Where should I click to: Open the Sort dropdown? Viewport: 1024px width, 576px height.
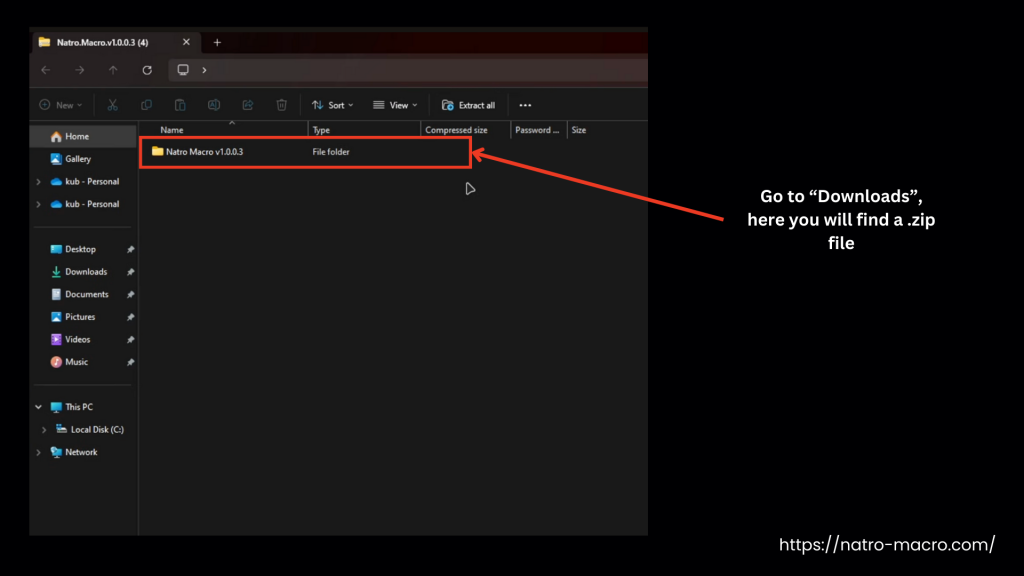click(332, 105)
